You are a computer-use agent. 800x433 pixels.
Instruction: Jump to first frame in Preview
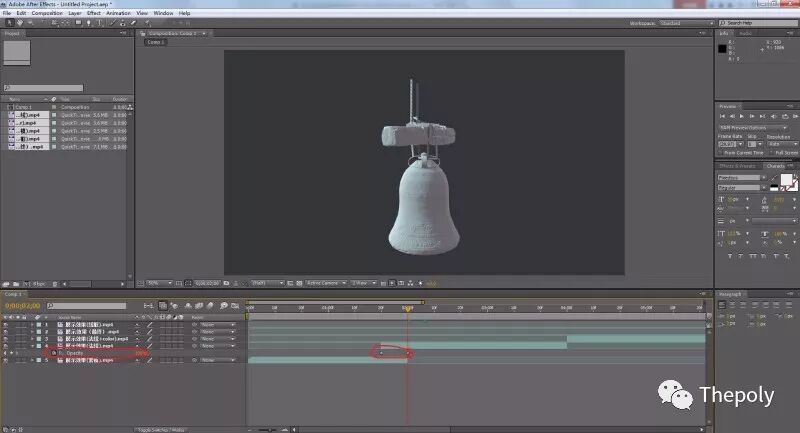pos(722,116)
